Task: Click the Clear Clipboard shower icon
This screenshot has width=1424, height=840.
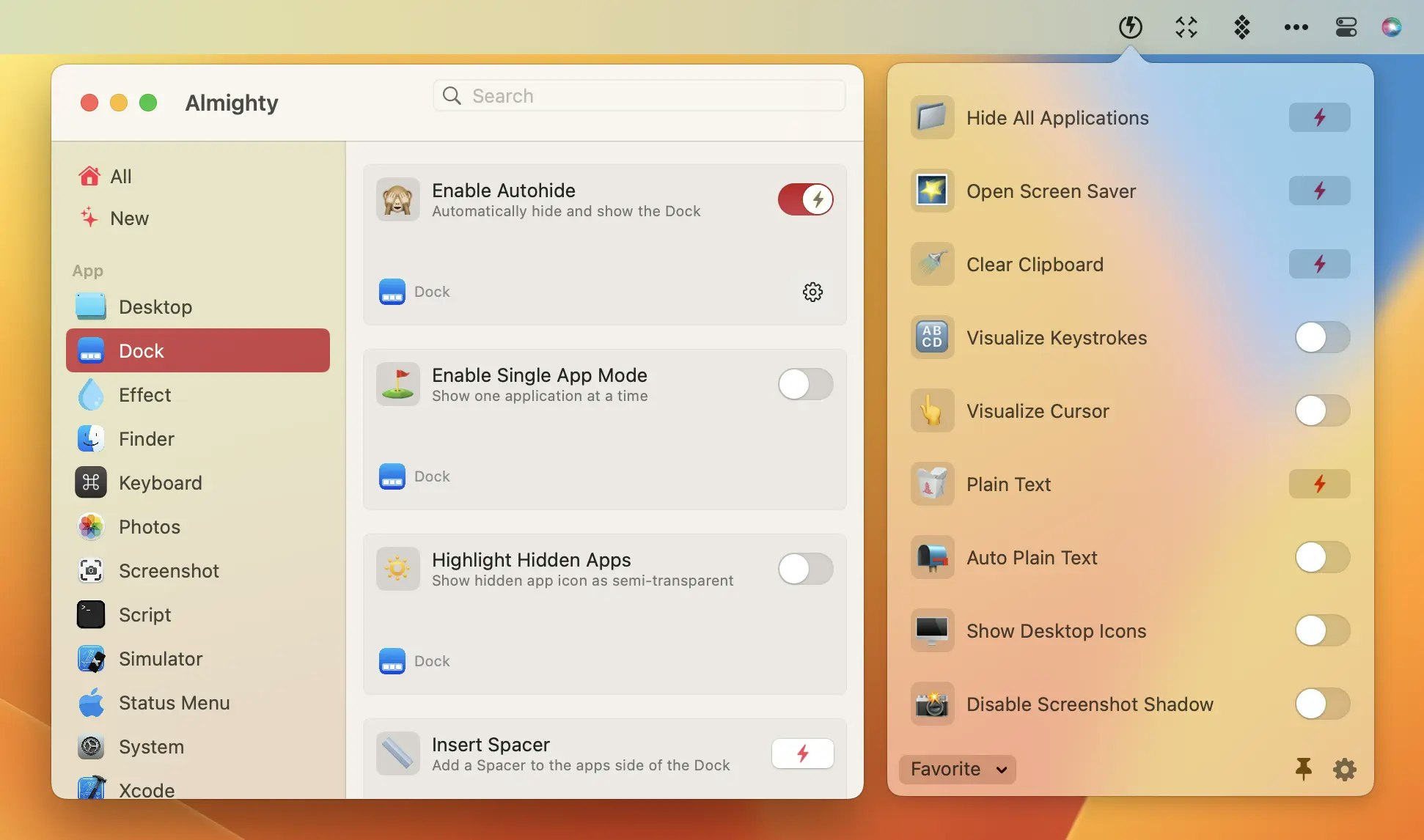Action: pos(932,264)
